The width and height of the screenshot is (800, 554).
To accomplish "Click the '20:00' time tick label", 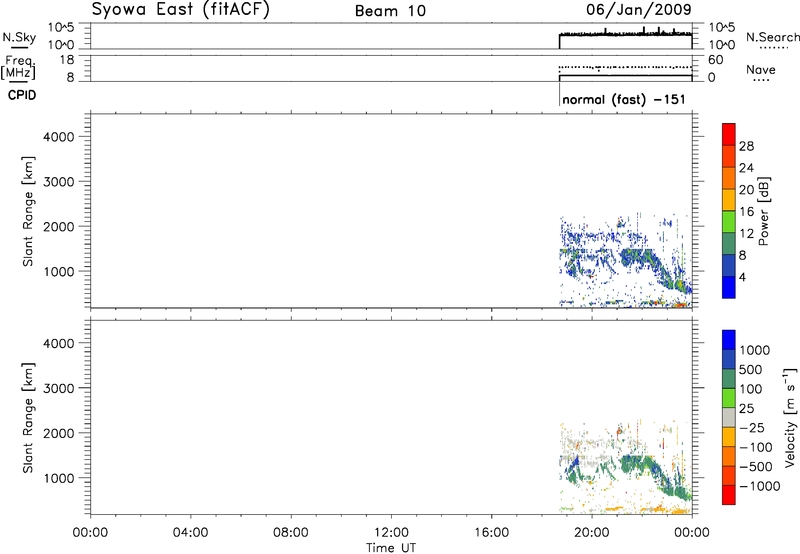I will (592, 533).
